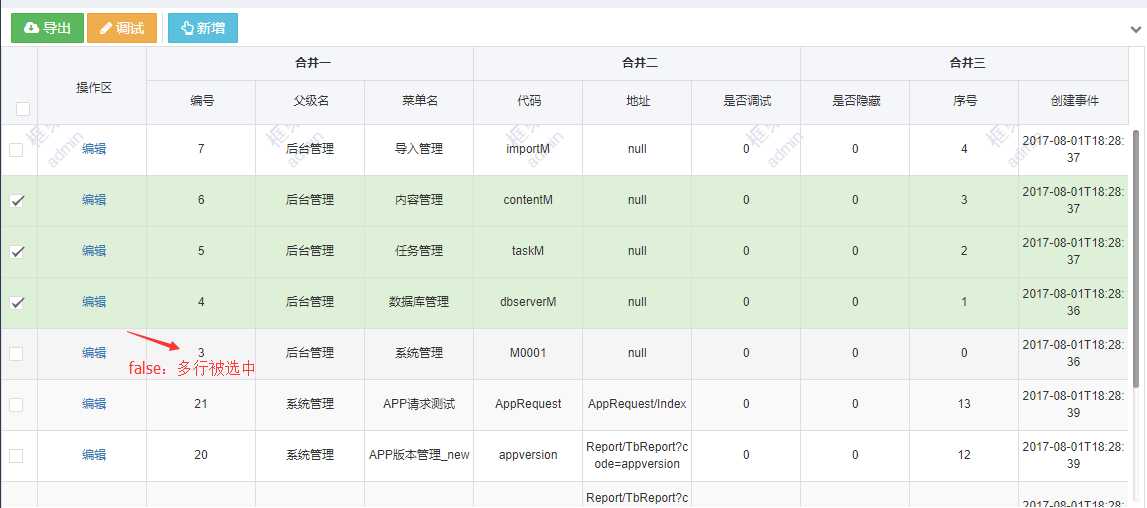
Task: Click the APP请求测试 menu name cell
Action: [419, 404]
